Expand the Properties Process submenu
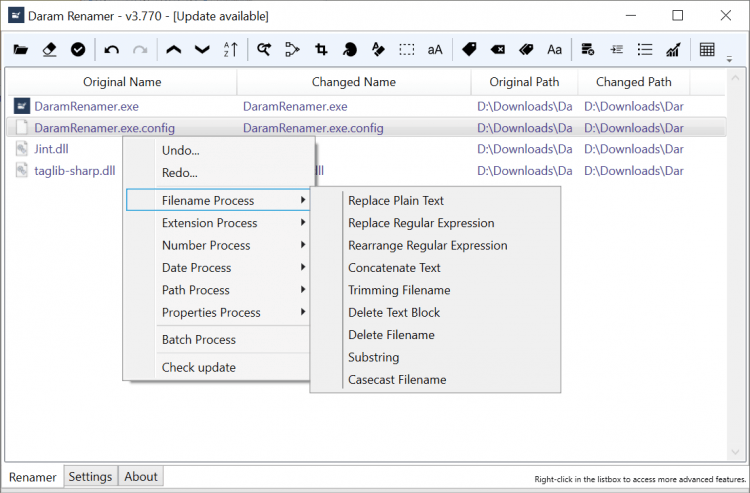This screenshot has width=750, height=493. (218, 312)
